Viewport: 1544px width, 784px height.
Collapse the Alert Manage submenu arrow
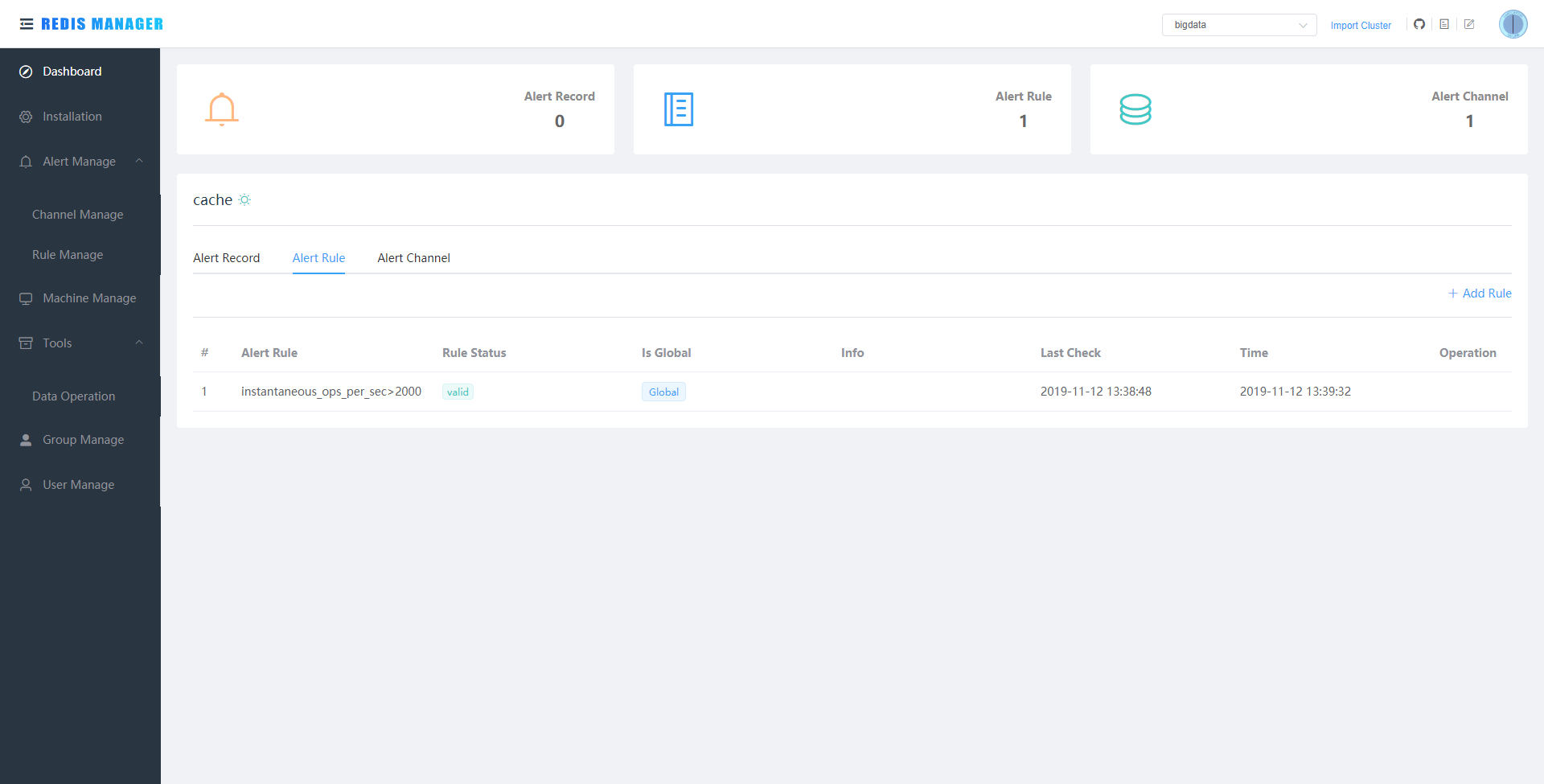pyautogui.click(x=139, y=161)
